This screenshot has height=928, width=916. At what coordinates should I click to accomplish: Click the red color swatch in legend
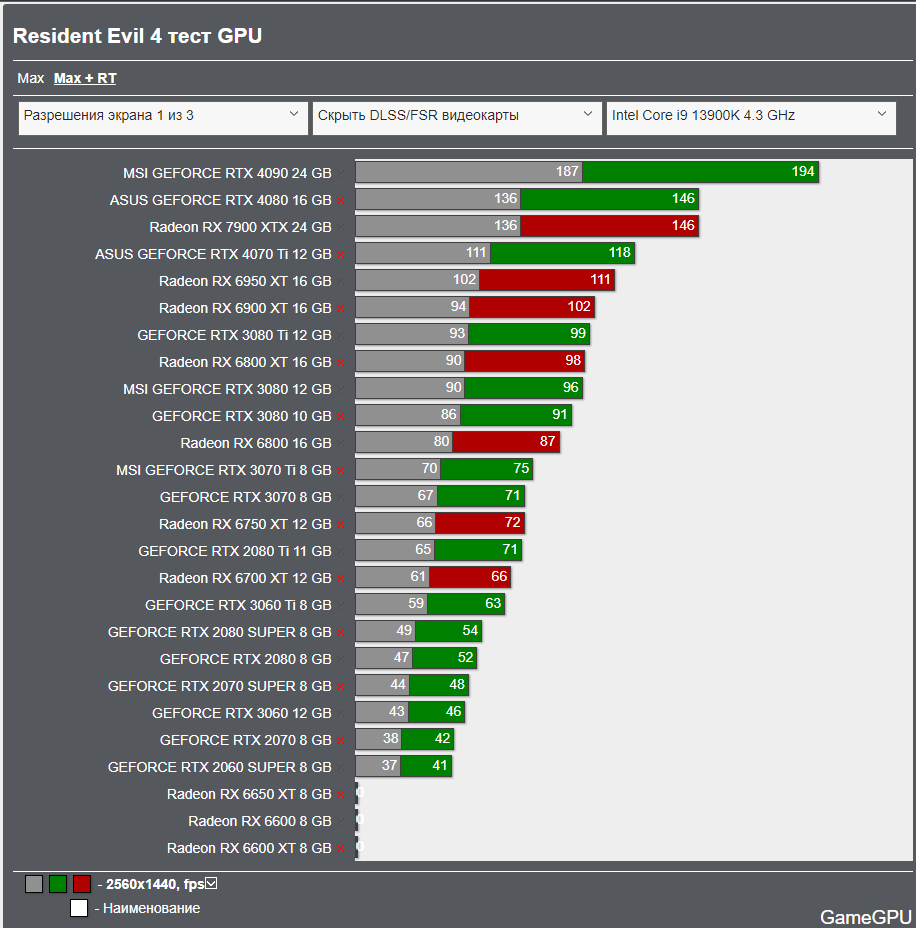82,884
